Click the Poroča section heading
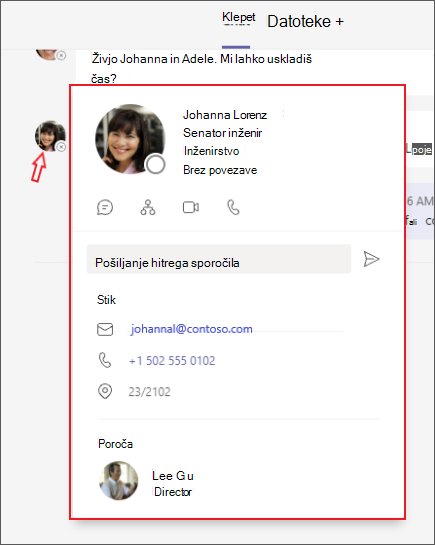This screenshot has width=435, height=545. click(115, 444)
